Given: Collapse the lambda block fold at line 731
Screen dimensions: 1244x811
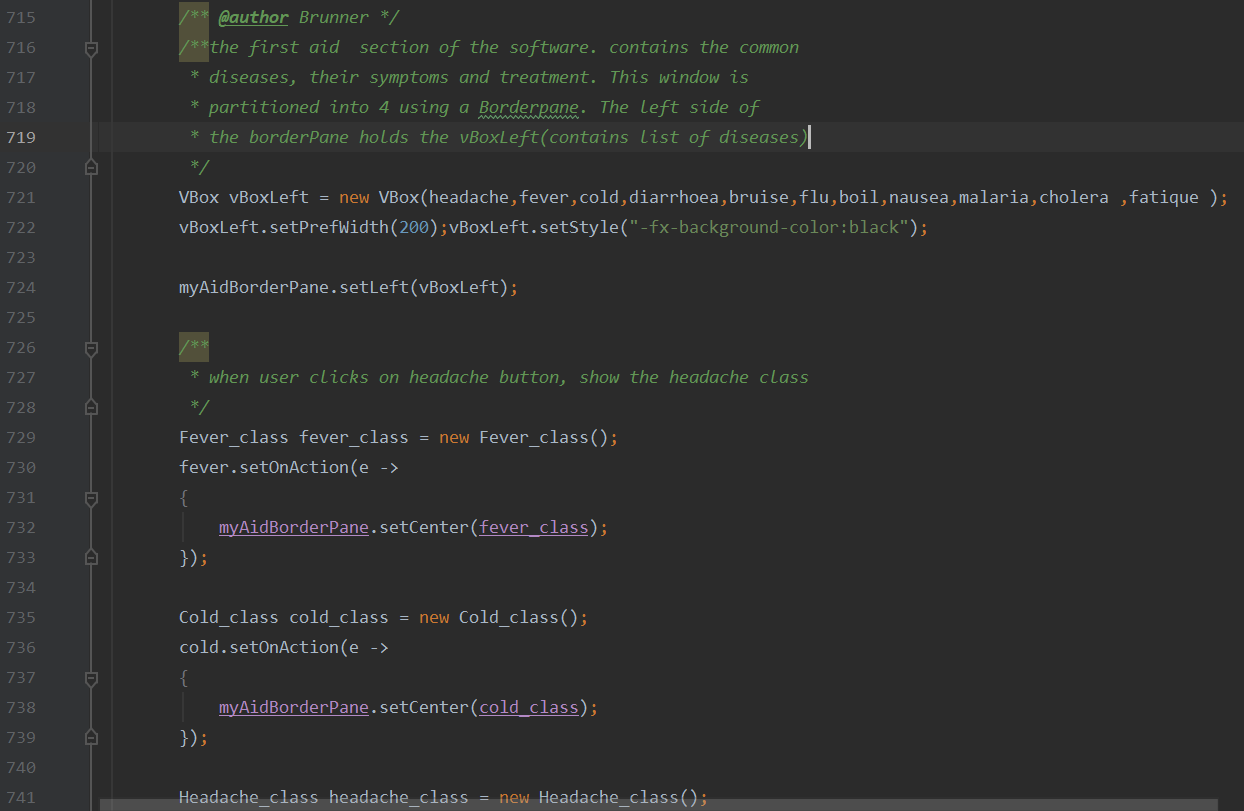Looking at the screenshot, I should tap(91, 497).
